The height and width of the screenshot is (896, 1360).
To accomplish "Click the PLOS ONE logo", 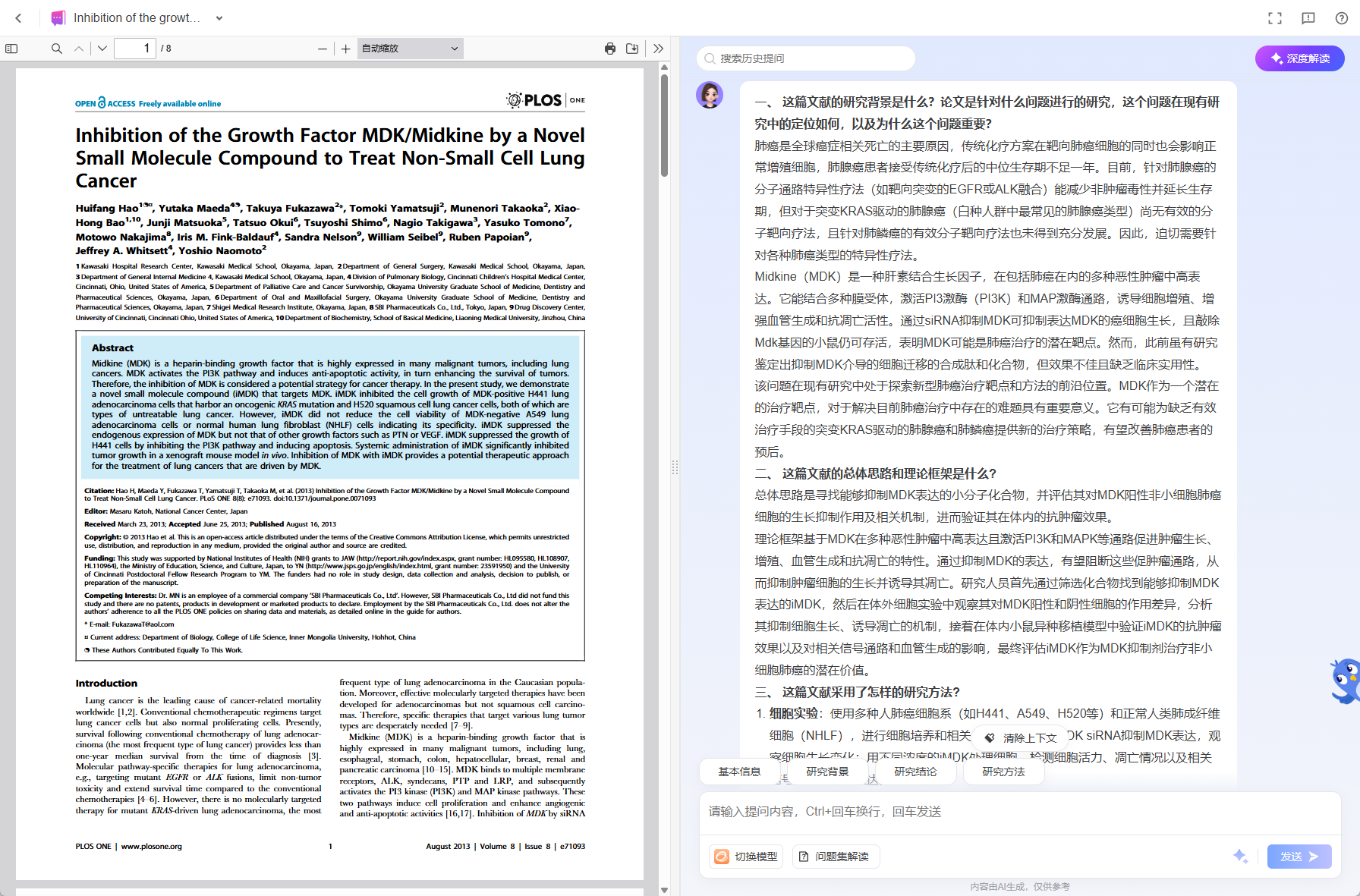I will coord(546,100).
